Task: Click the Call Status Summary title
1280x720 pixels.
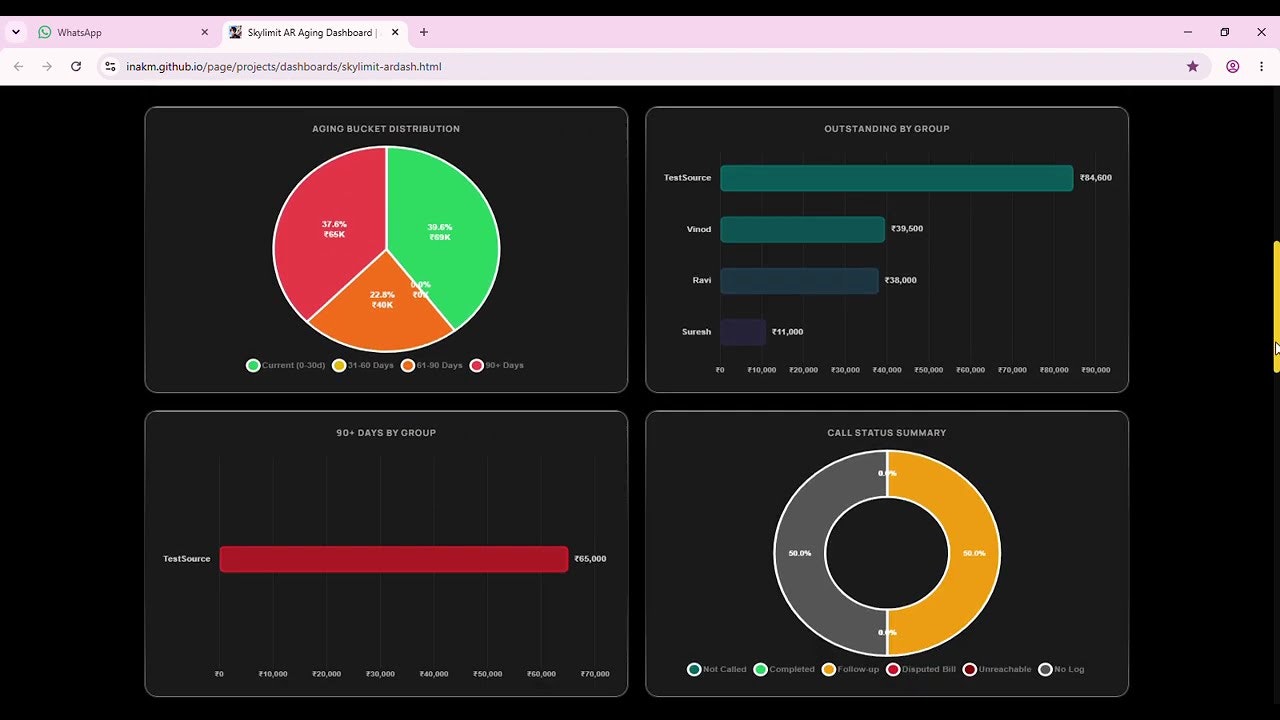Action: click(x=887, y=433)
